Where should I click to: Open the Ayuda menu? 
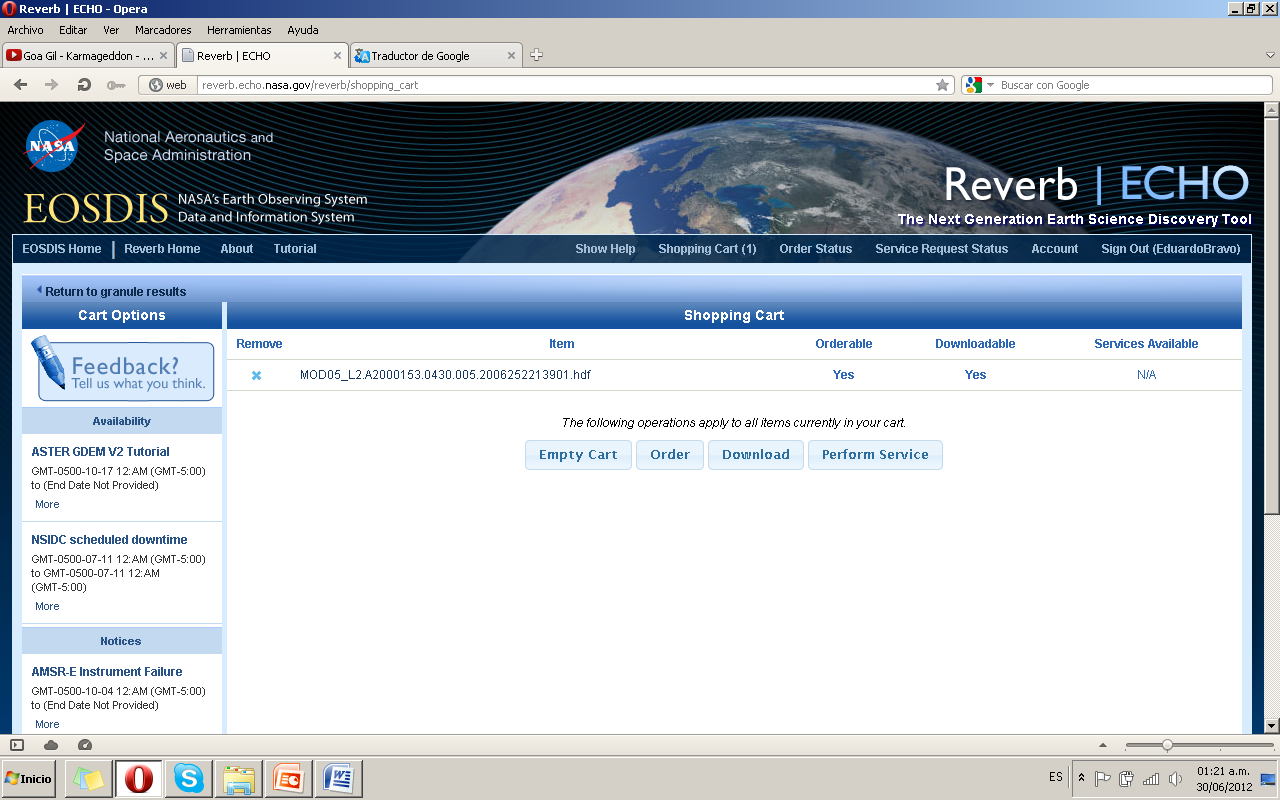(x=303, y=30)
